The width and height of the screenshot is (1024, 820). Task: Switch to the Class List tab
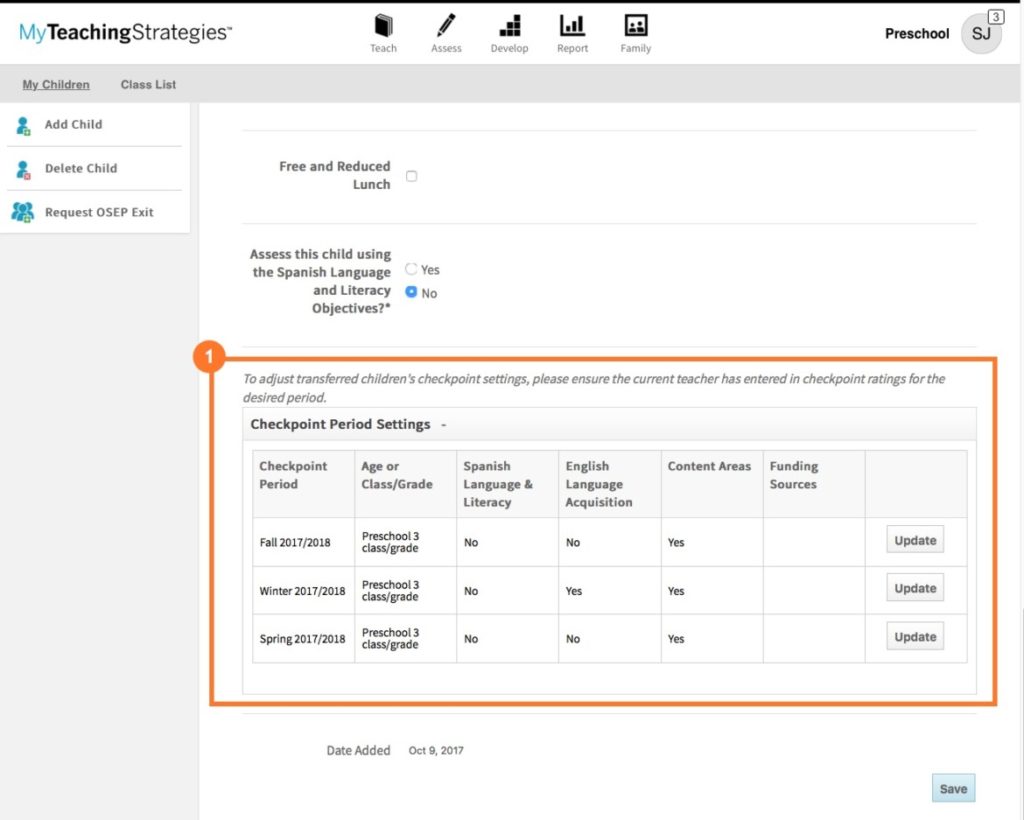tap(148, 85)
